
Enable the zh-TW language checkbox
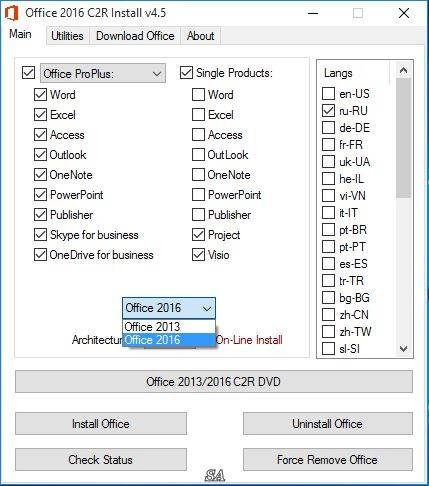tap(328, 332)
